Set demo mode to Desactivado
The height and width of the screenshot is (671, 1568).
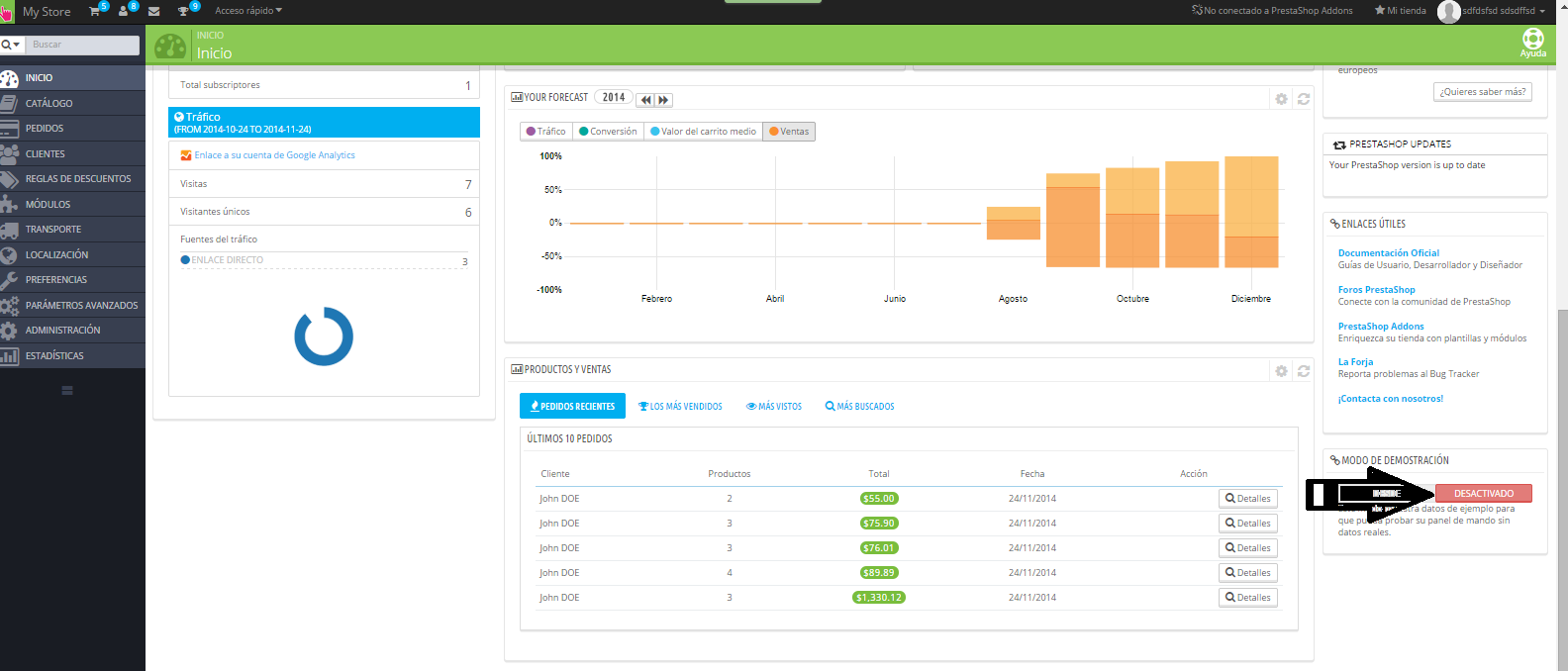pyautogui.click(x=1483, y=493)
